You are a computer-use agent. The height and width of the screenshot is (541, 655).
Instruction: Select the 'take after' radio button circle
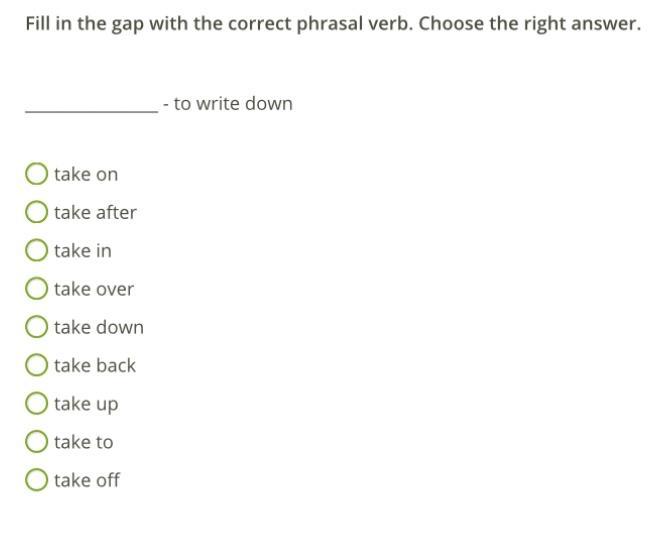(x=36, y=212)
